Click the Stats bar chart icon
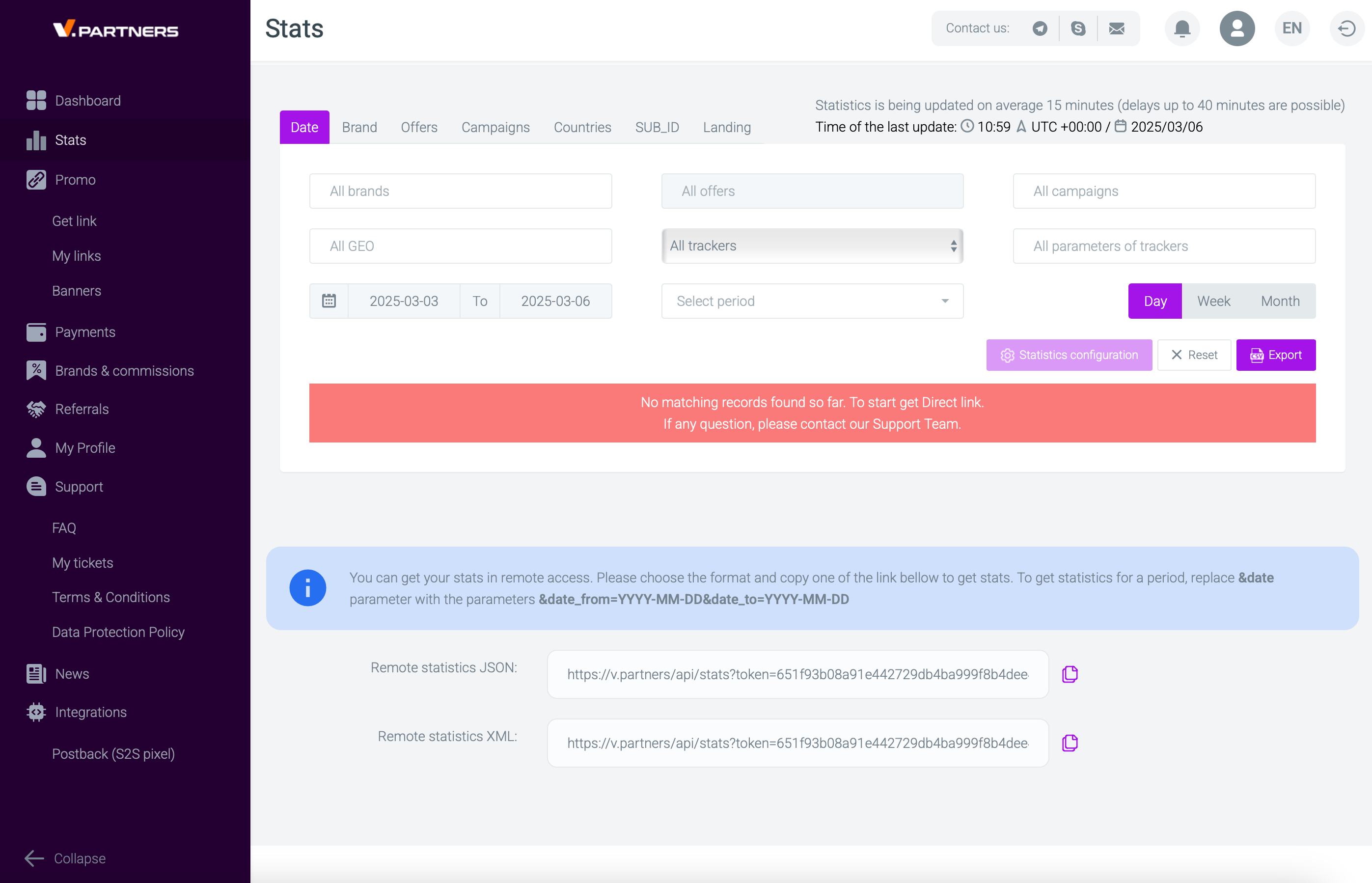This screenshot has width=1372, height=883. pos(36,140)
